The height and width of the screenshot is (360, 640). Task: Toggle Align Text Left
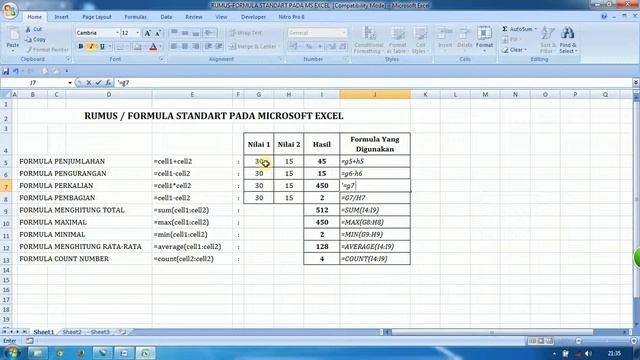click(x=174, y=47)
